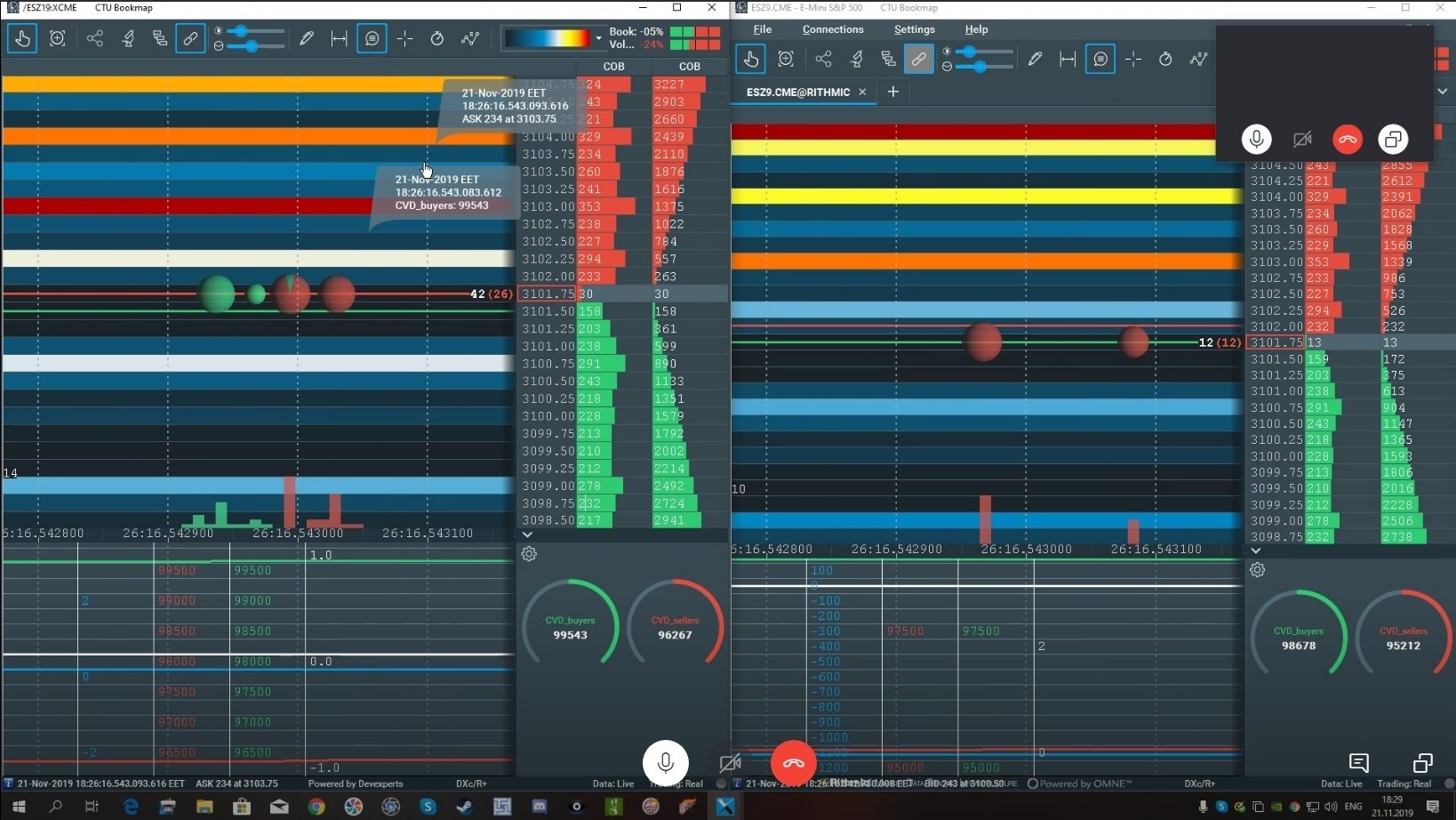Viewport: 1456px width, 820px height.
Task: Click the crosshair icon in the left toolbar
Action: click(404, 38)
